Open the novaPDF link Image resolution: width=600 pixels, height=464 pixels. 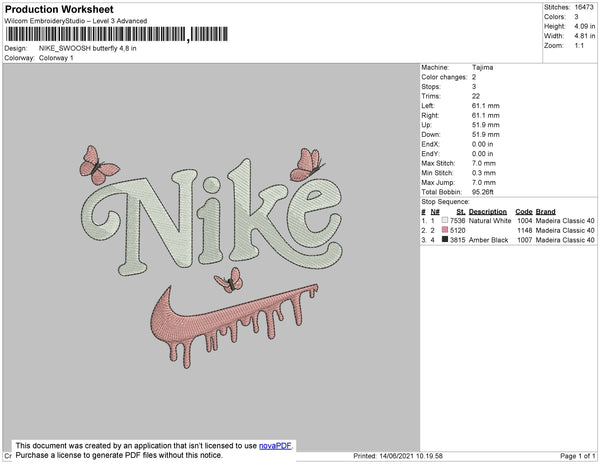pos(275,446)
